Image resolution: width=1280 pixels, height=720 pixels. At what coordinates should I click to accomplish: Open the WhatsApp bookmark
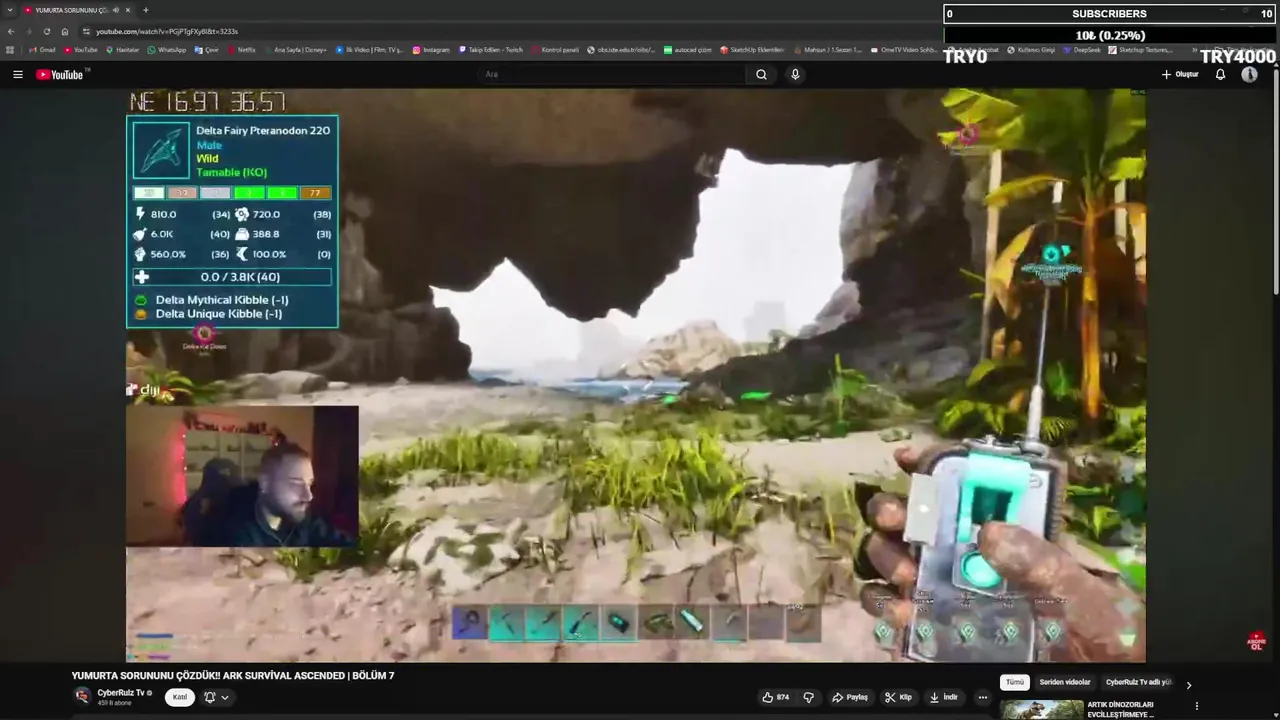coord(166,49)
